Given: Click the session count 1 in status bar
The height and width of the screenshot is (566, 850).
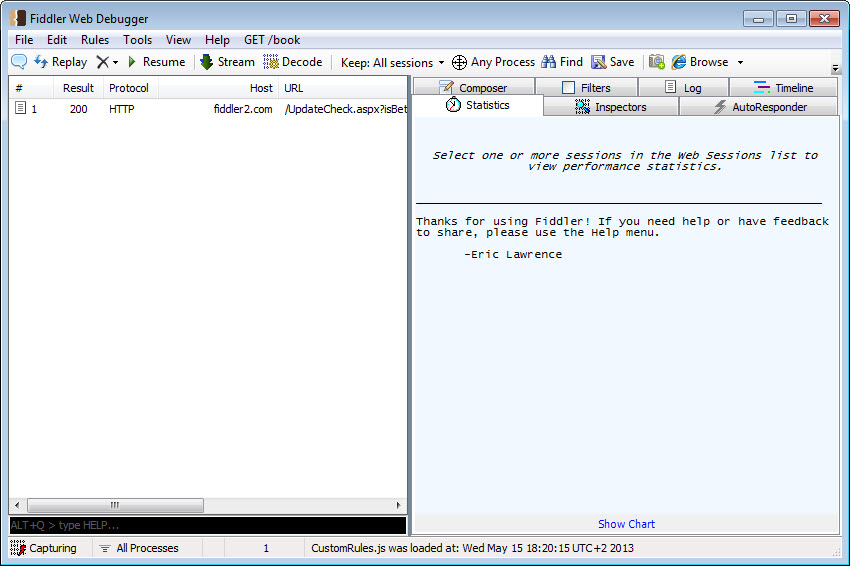Looking at the screenshot, I should click(266, 548).
